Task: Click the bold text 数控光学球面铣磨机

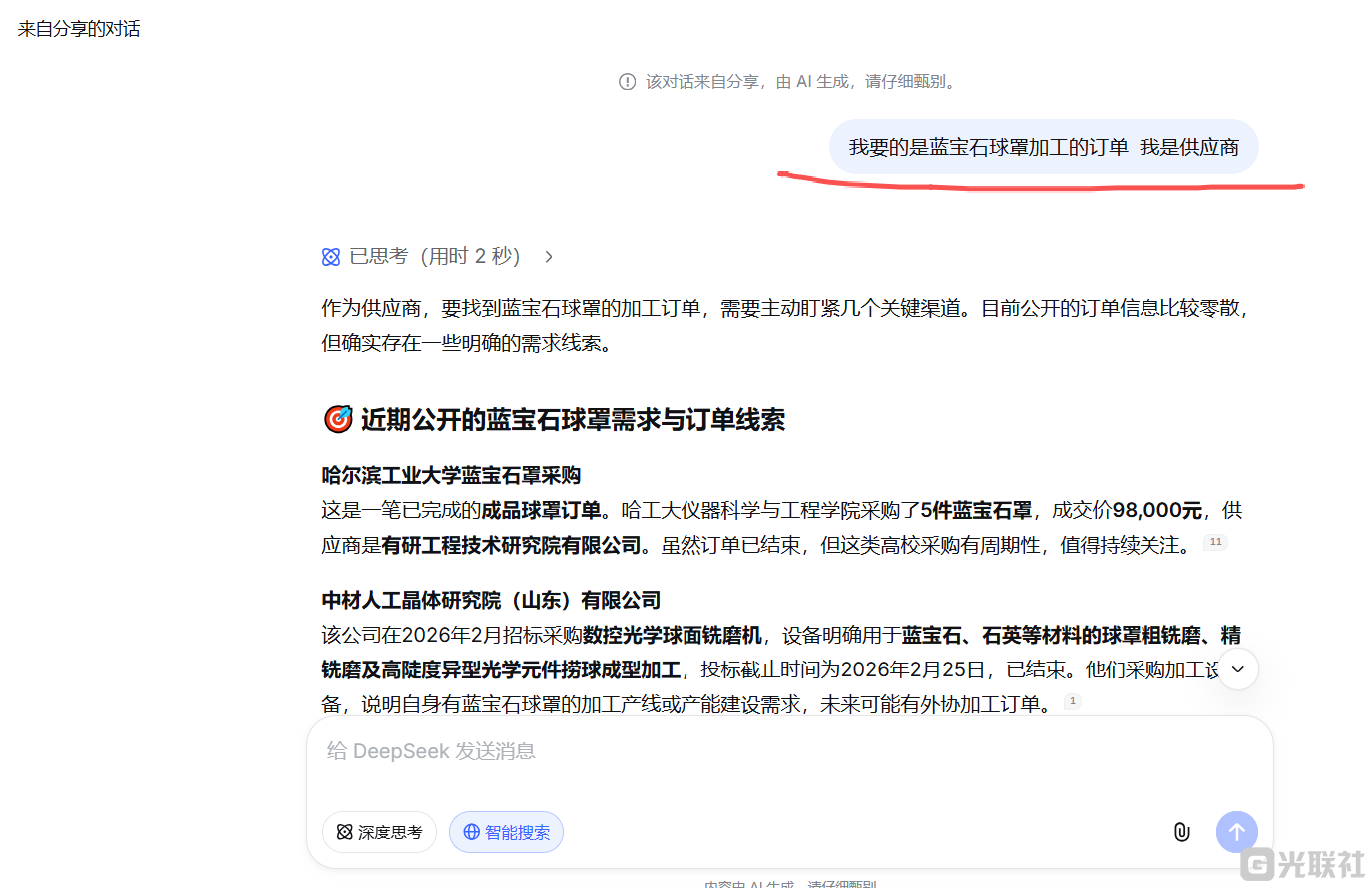Action: [x=672, y=635]
